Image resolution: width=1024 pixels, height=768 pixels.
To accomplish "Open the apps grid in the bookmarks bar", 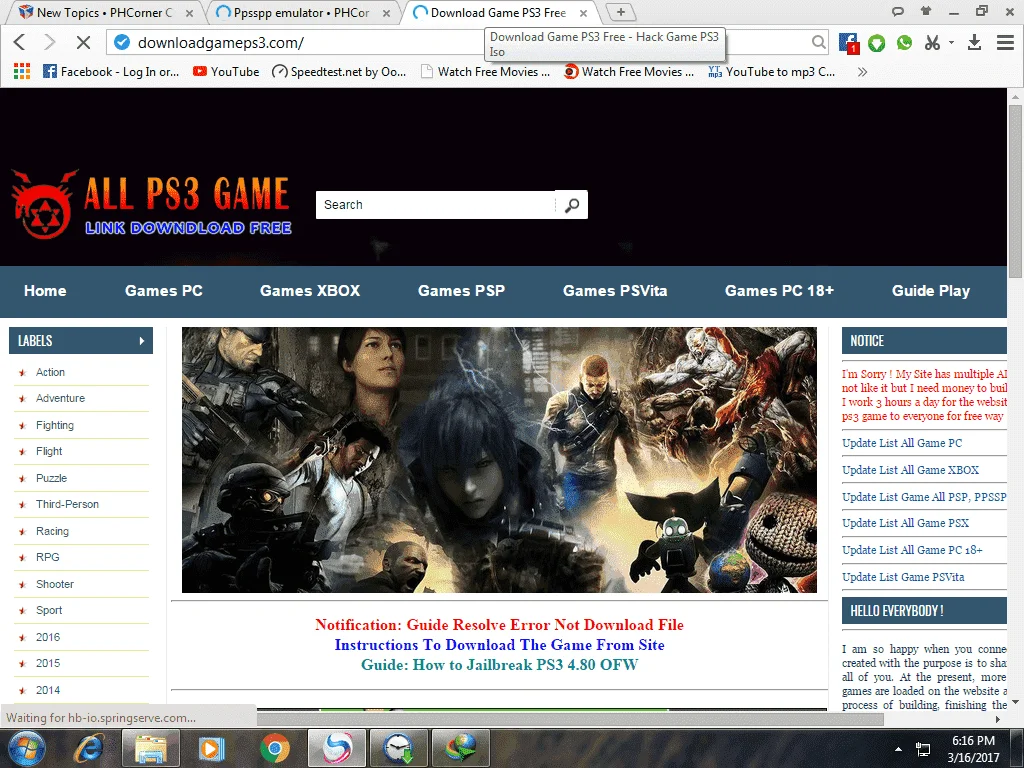I will (22, 71).
